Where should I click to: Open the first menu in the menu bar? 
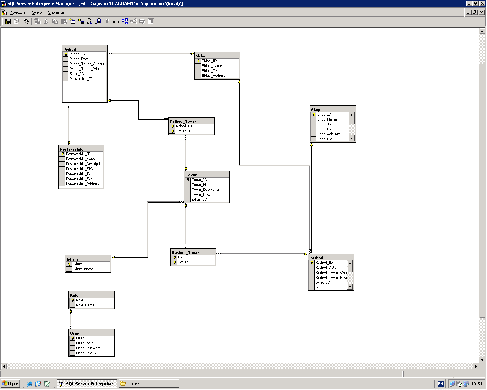(x=17, y=13)
